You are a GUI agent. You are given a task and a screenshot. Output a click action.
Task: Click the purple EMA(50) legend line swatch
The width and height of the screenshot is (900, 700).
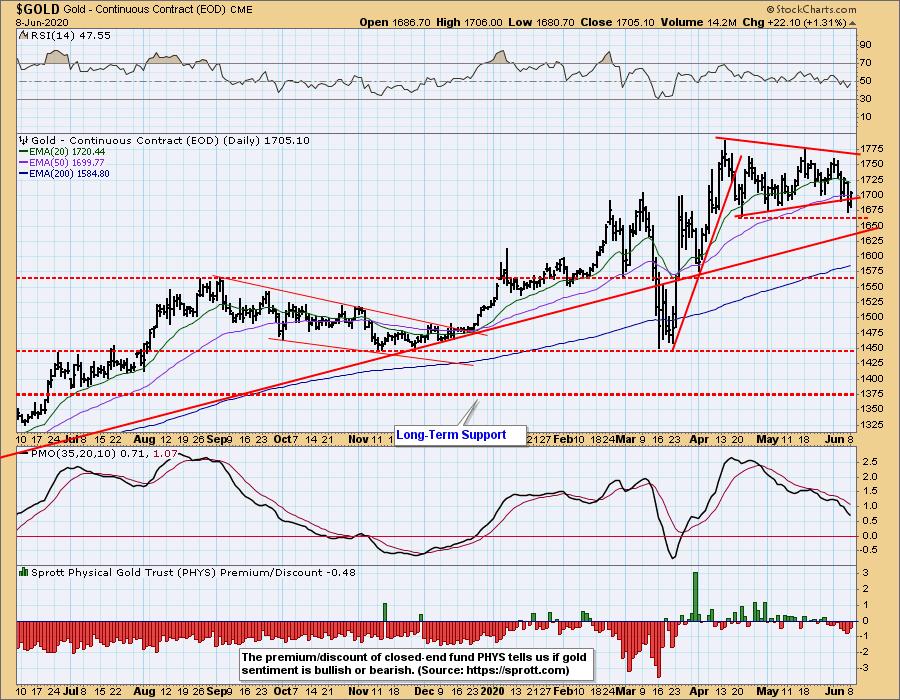(x=24, y=162)
